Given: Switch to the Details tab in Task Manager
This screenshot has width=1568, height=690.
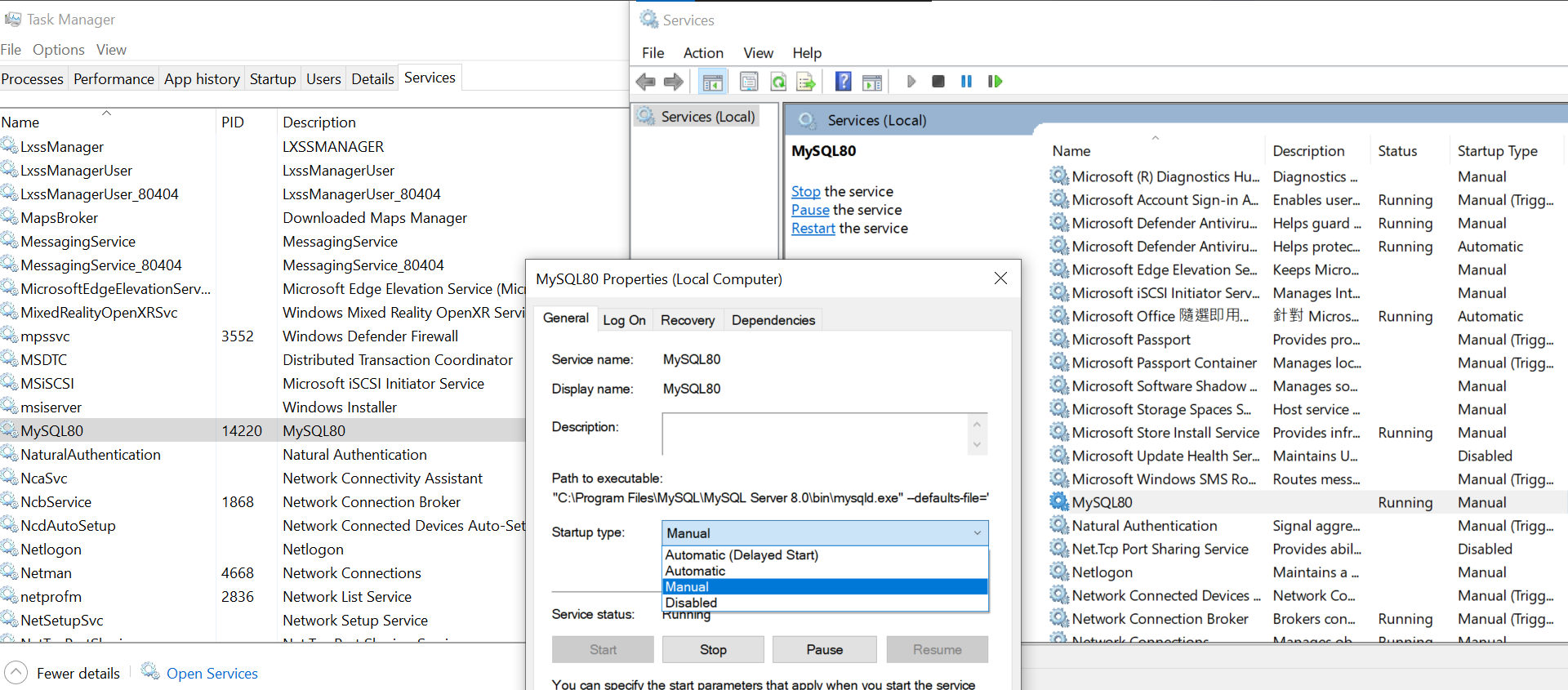Looking at the screenshot, I should 372,79.
